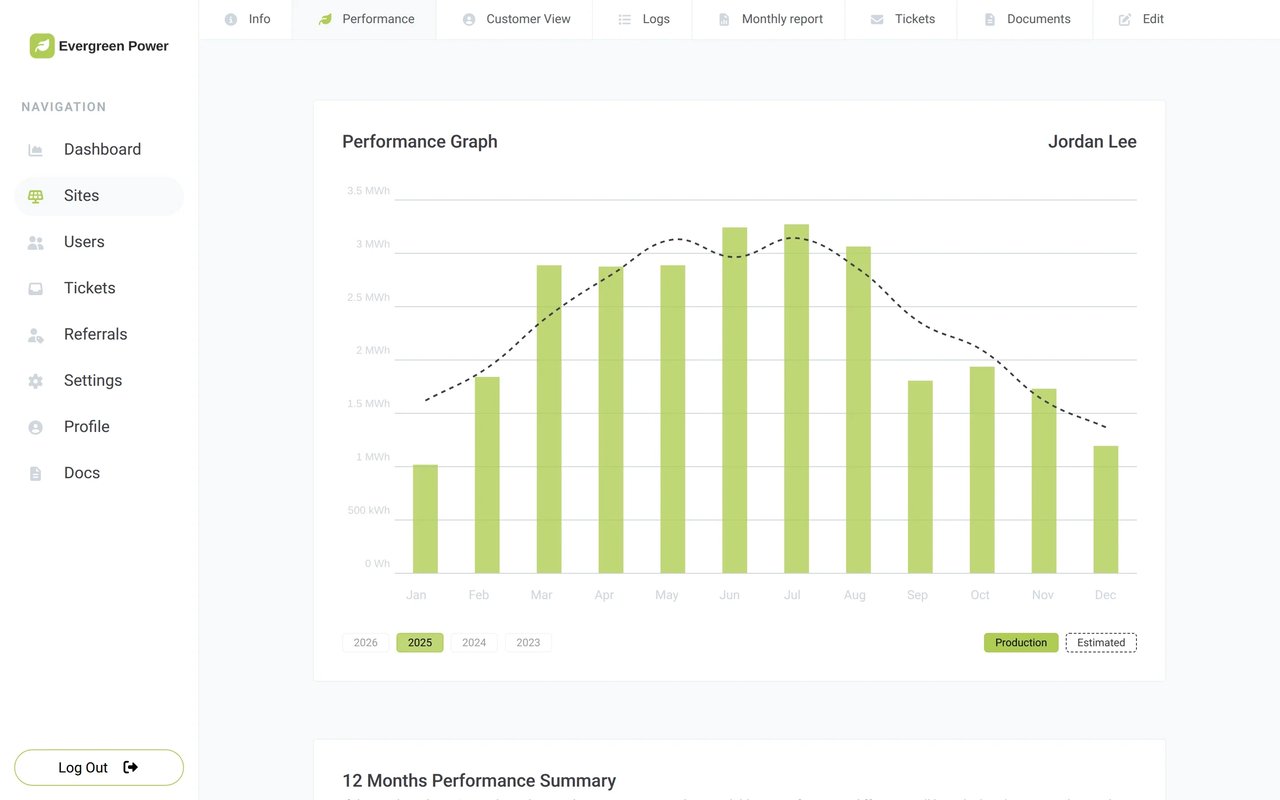This screenshot has width=1280, height=800.
Task: Click the Customer View person icon
Action: pos(469,19)
